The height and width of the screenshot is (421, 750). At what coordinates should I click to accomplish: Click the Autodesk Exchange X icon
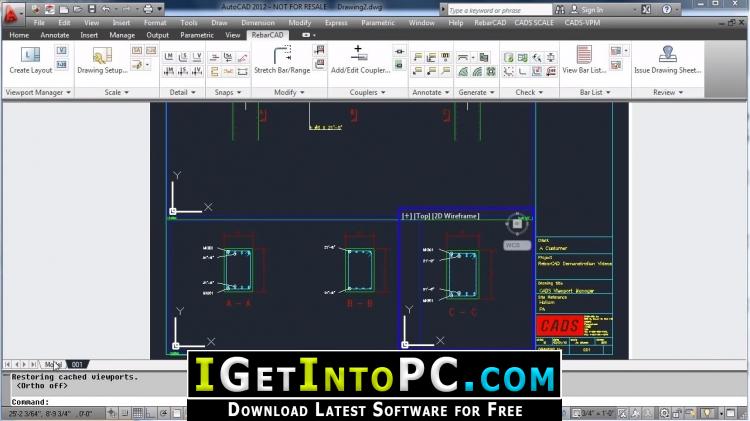click(x=646, y=10)
